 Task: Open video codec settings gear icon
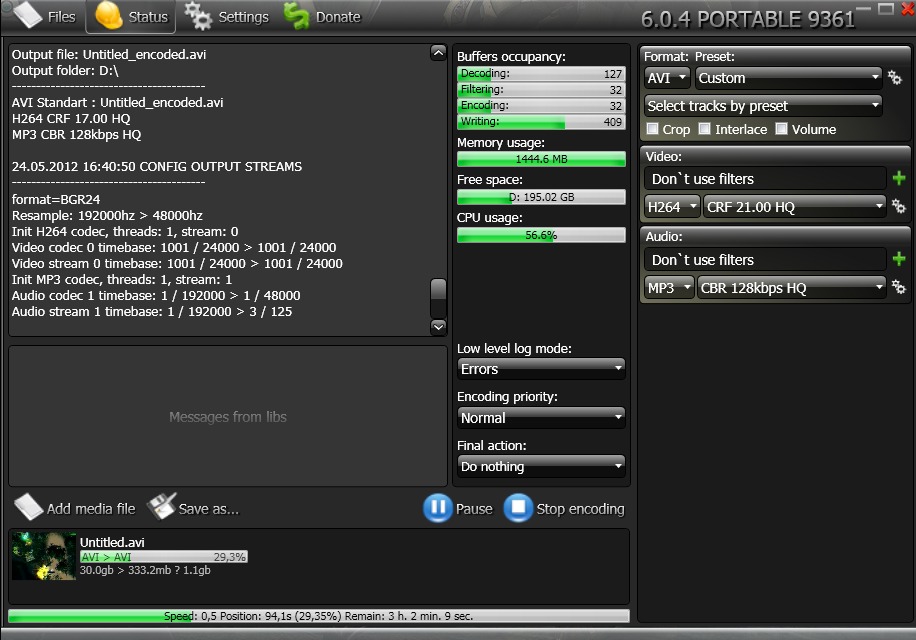coord(898,207)
